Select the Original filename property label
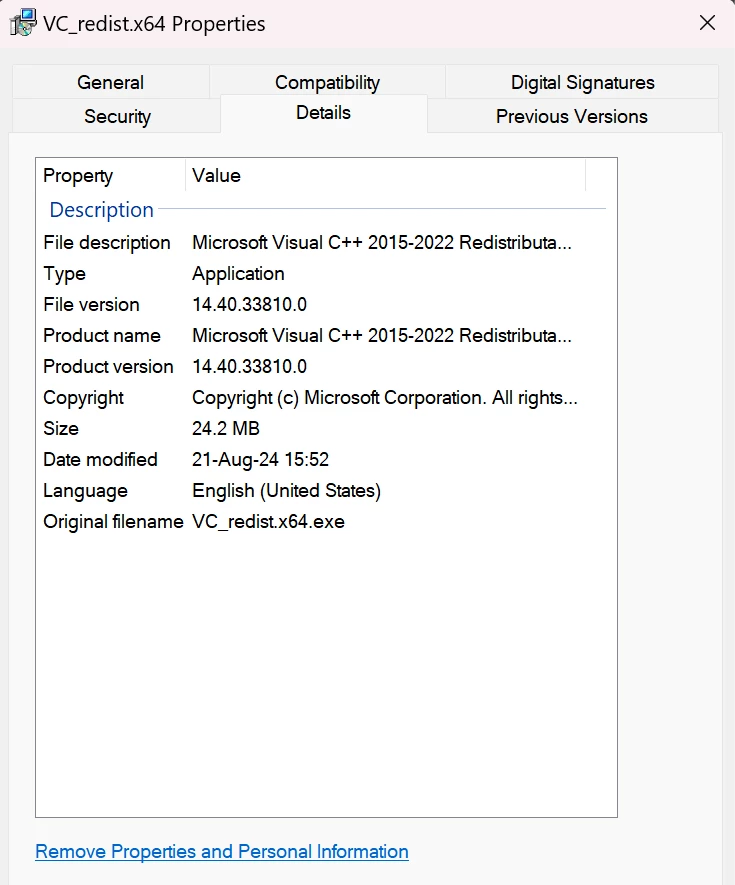This screenshot has width=735, height=885. 113,522
